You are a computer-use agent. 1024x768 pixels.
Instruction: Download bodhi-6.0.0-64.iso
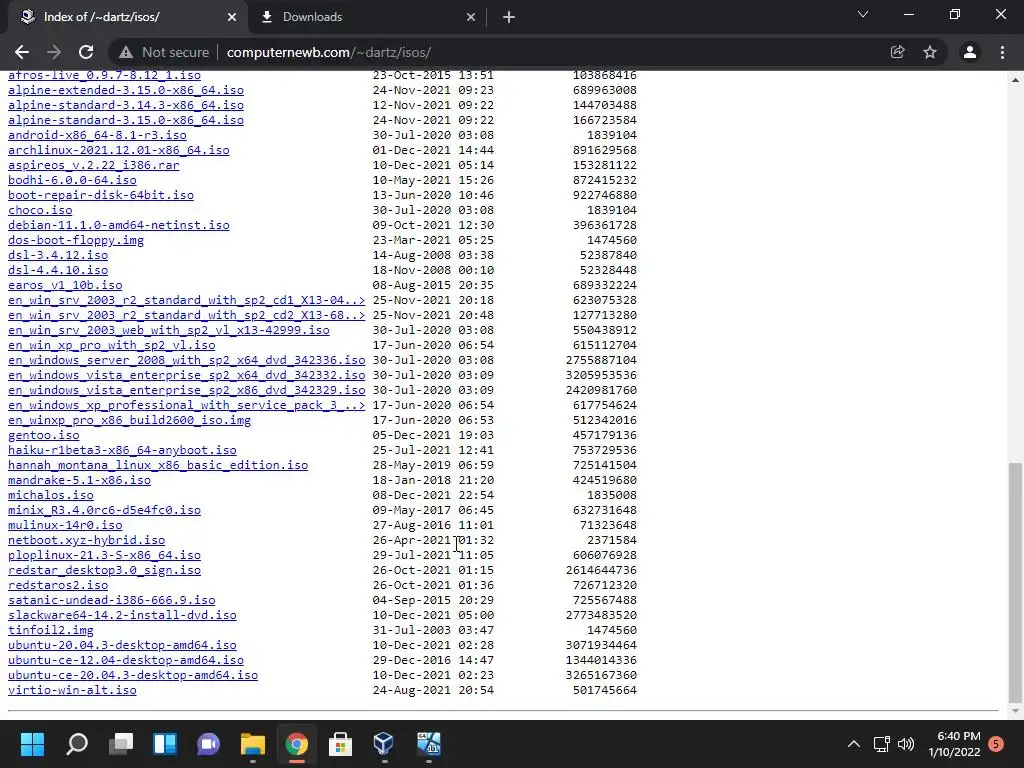point(72,180)
